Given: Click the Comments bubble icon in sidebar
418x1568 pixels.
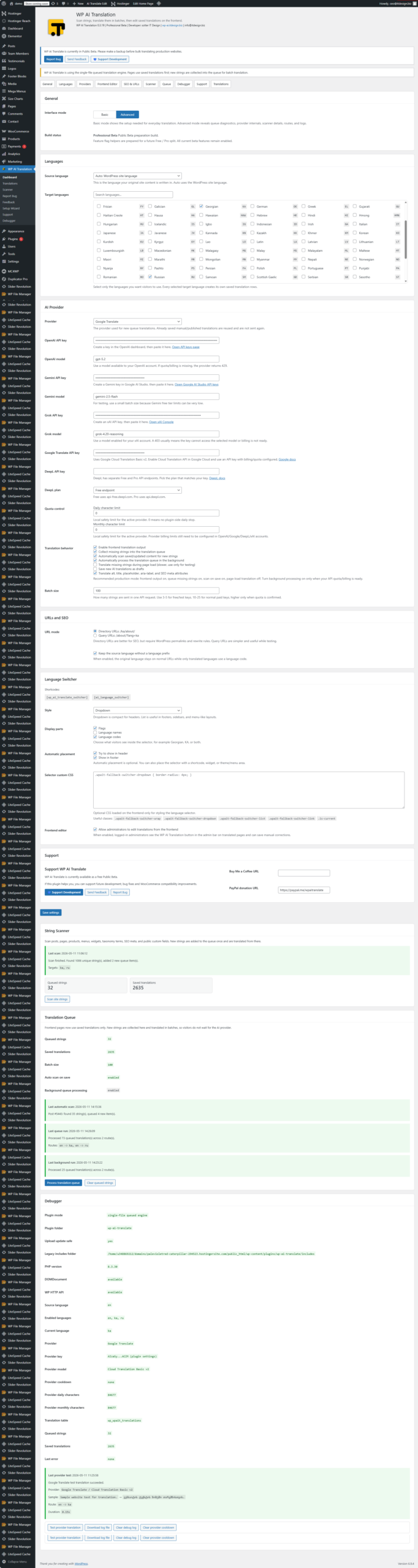Looking at the screenshot, I should point(4,114).
